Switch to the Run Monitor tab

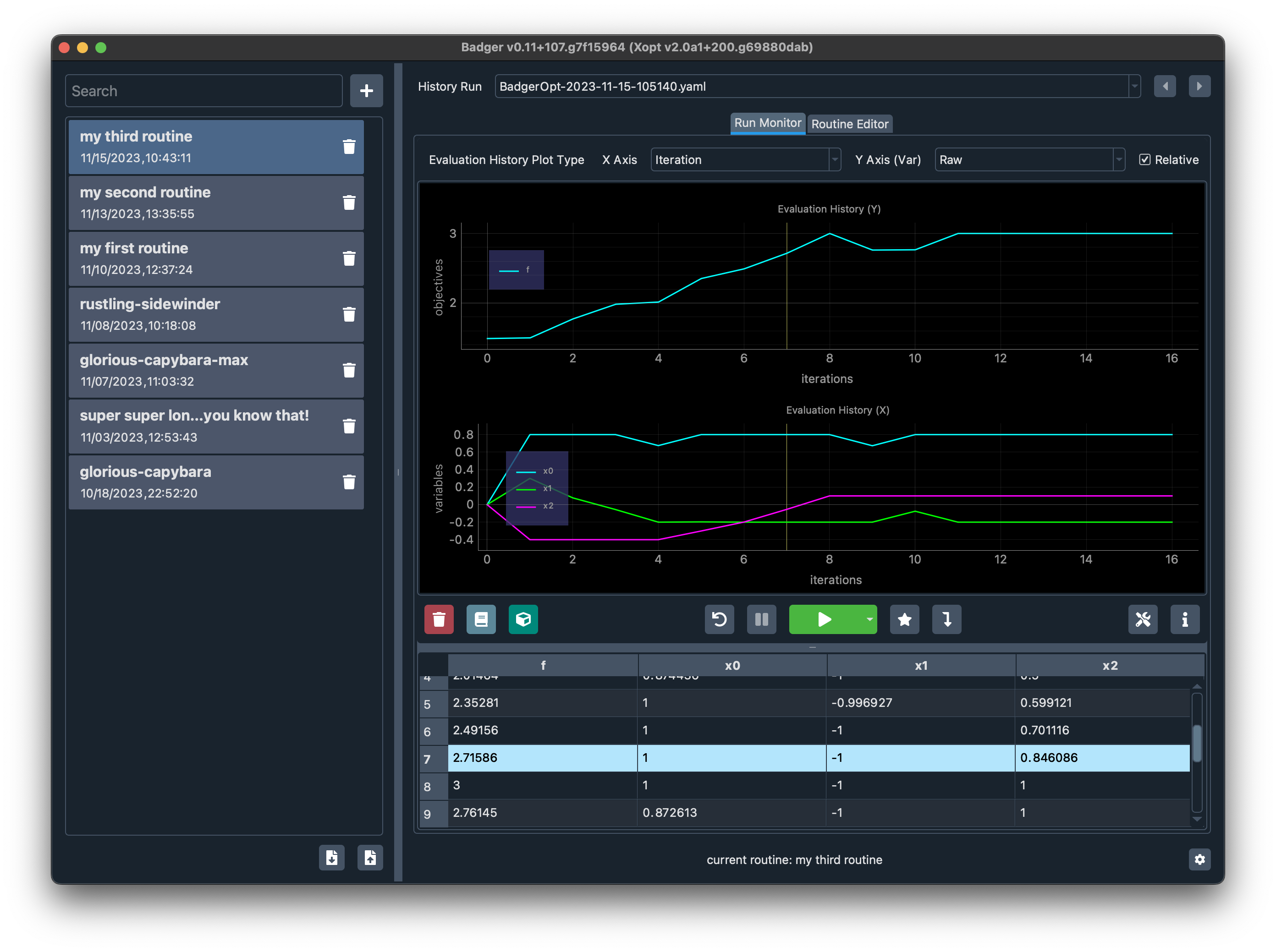pos(767,122)
